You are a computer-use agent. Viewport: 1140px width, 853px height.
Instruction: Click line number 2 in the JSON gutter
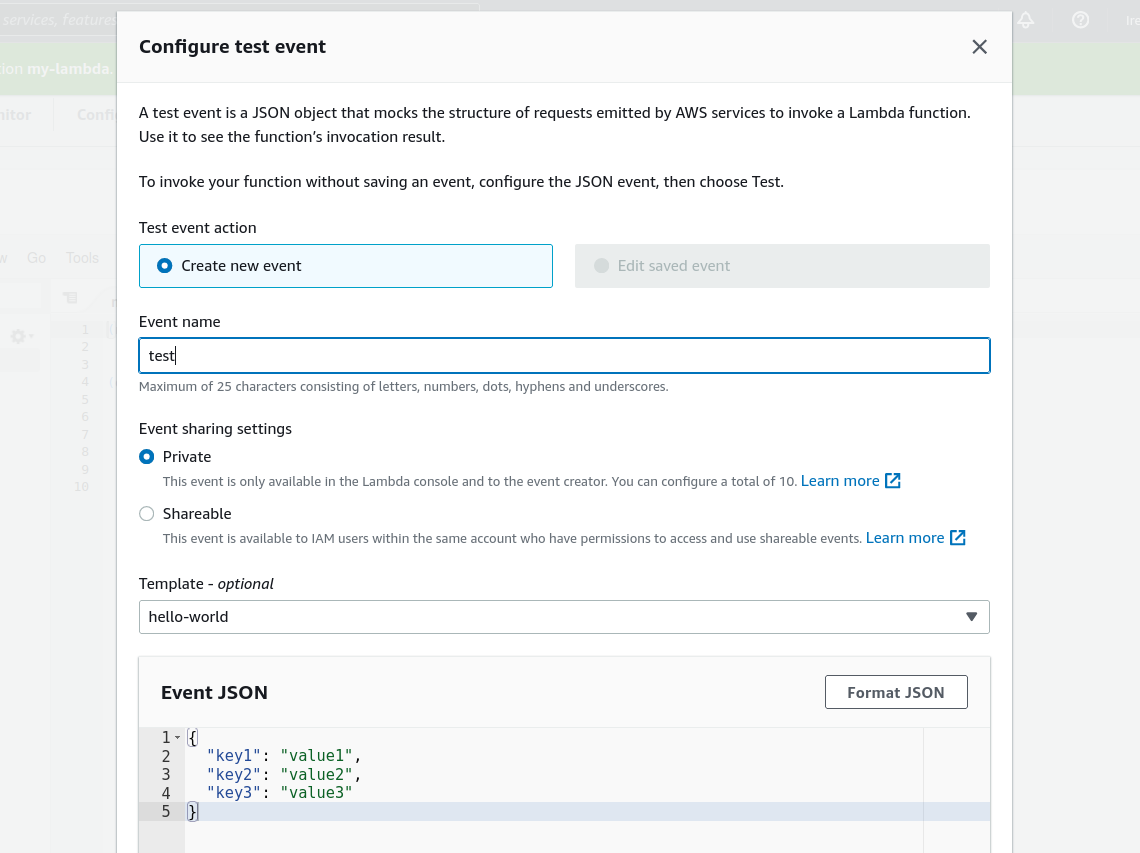166,756
